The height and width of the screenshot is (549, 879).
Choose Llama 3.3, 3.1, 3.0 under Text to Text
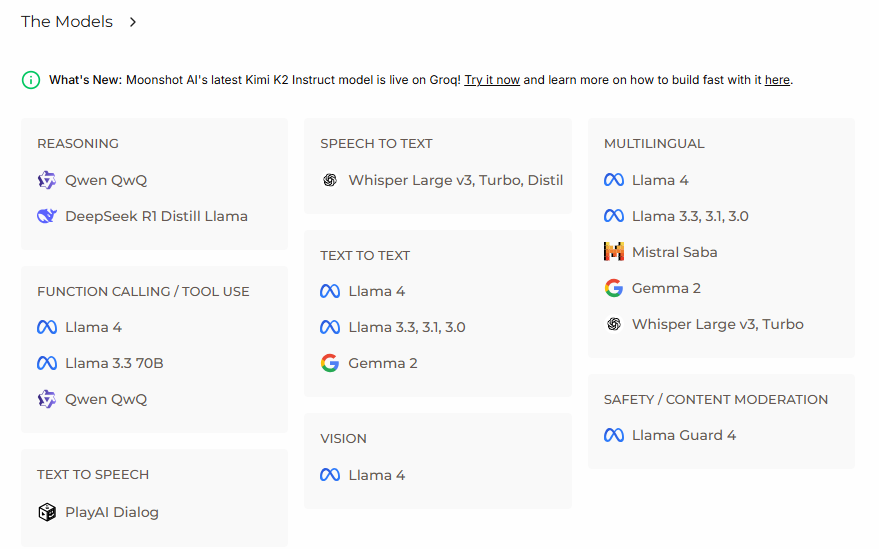[406, 327]
